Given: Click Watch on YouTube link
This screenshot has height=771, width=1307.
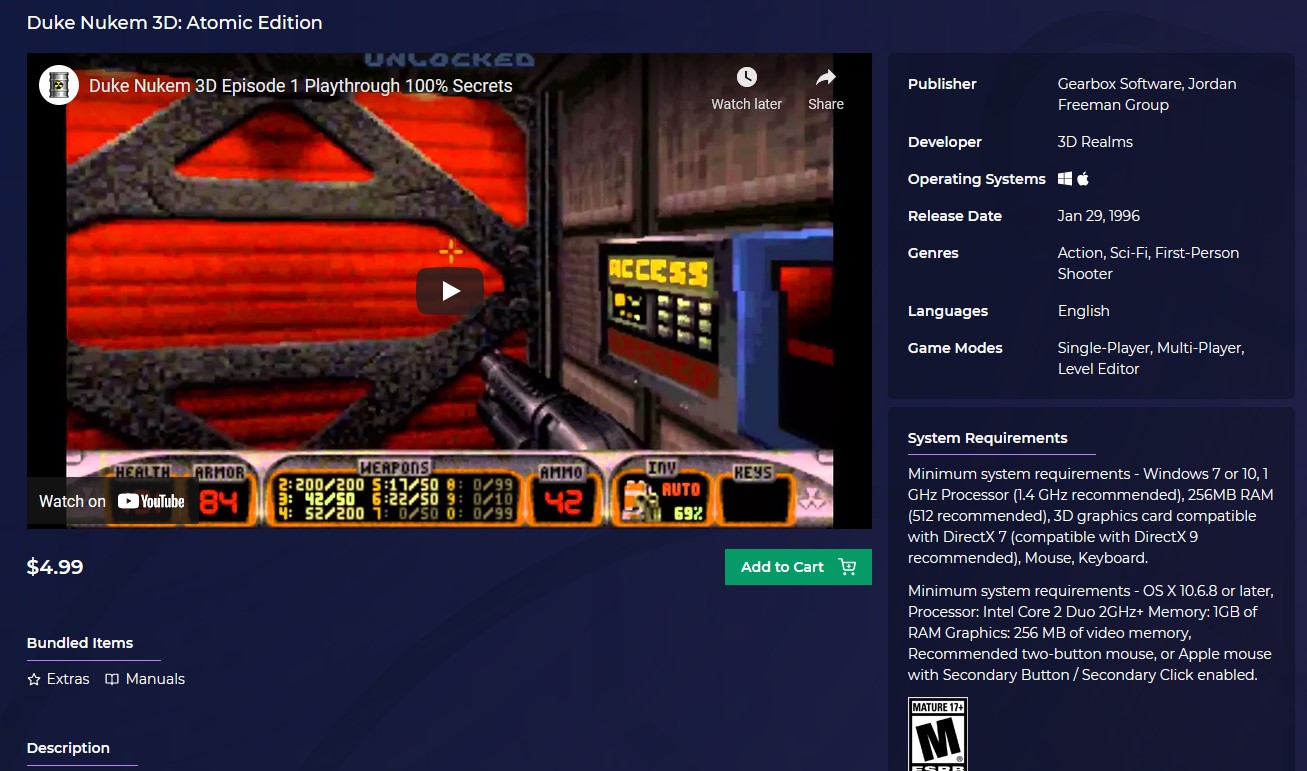Looking at the screenshot, I should coord(112,501).
